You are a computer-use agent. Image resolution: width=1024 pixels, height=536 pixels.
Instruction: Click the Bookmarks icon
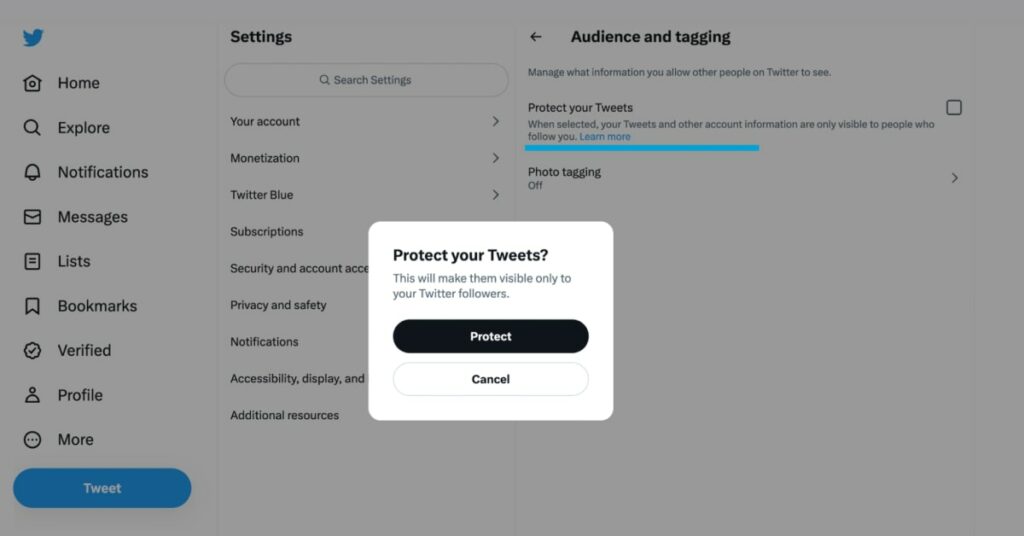tap(32, 306)
